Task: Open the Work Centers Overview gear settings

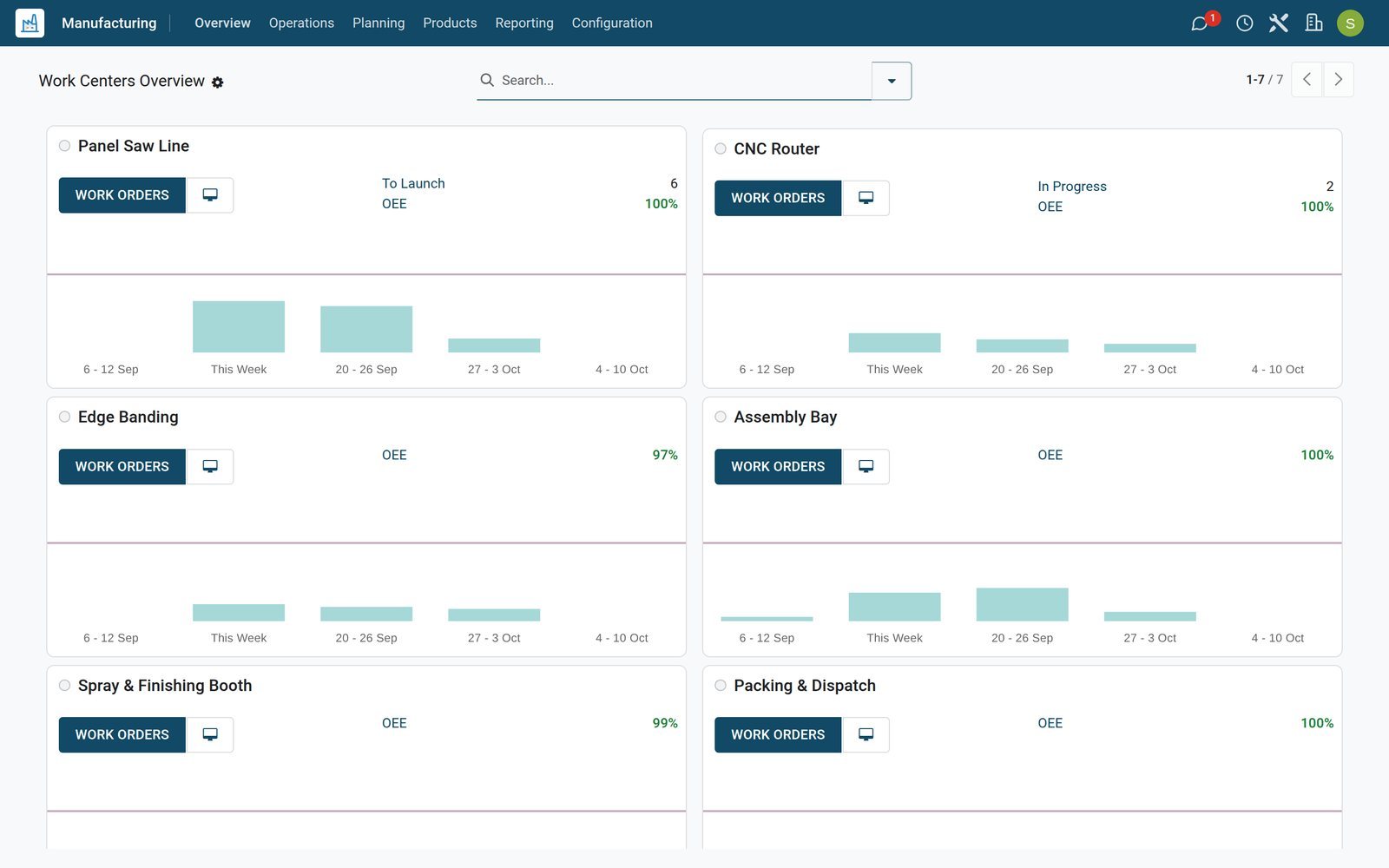Action: click(218, 82)
